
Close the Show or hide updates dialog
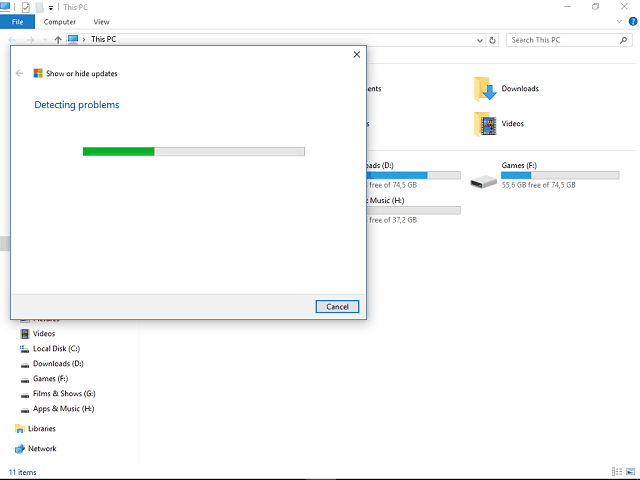pyautogui.click(x=357, y=54)
